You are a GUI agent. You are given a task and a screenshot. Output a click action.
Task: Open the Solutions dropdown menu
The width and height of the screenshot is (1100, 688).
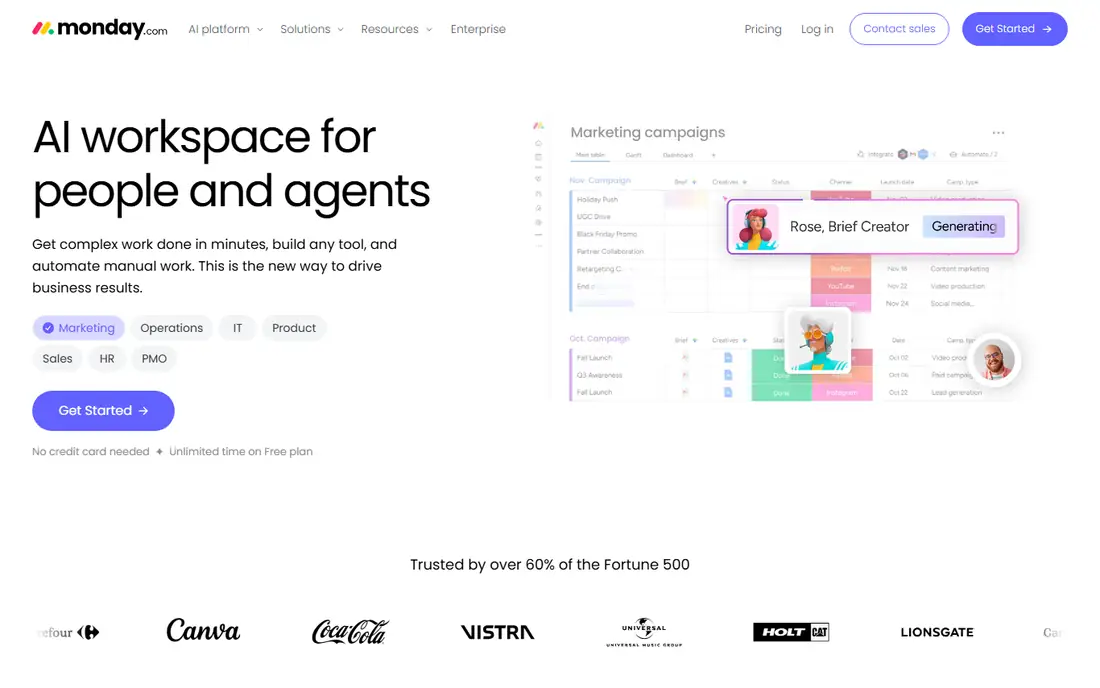tap(311, 29)
